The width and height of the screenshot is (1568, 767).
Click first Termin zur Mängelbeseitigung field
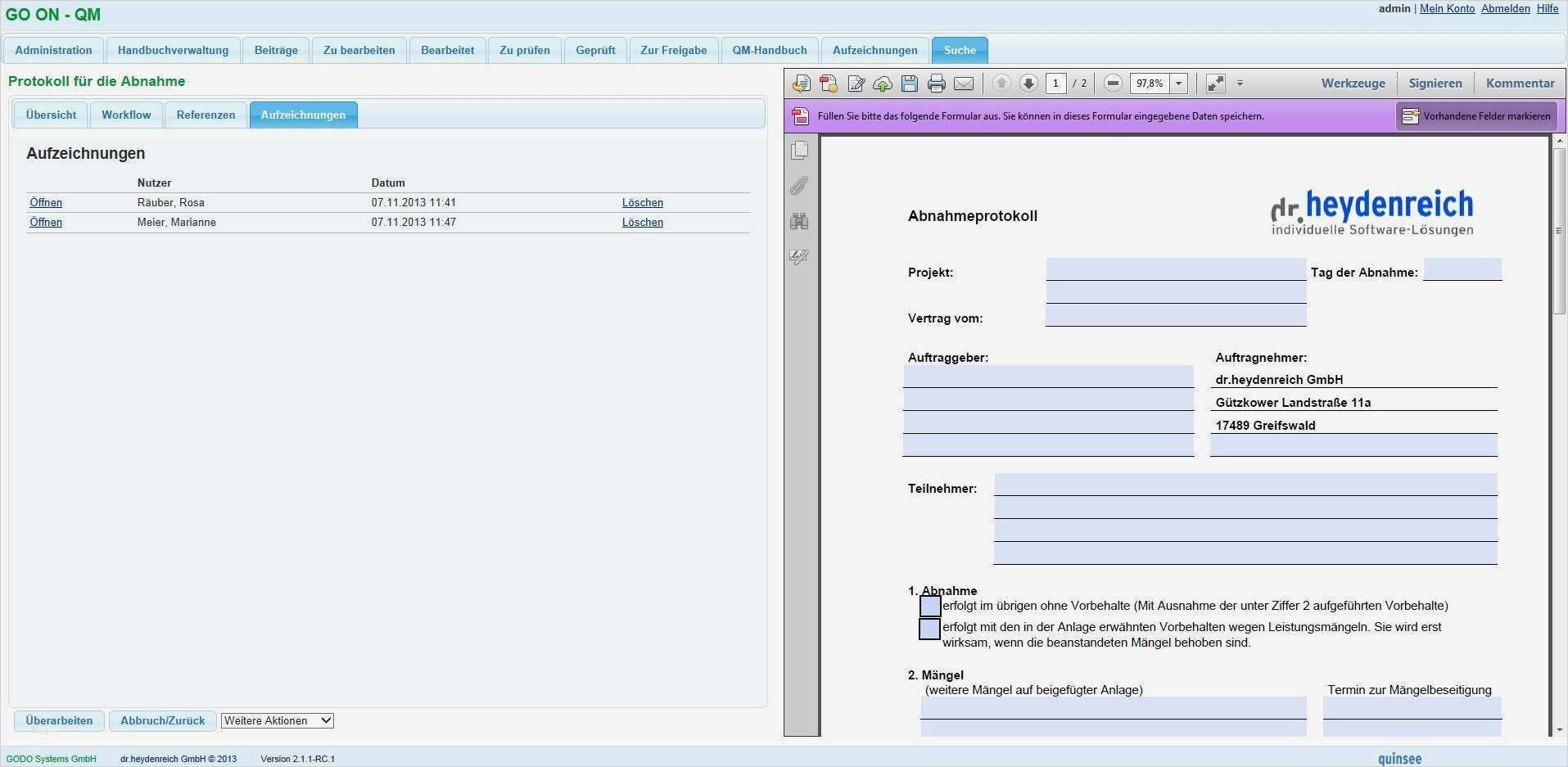coord(1412,708)
